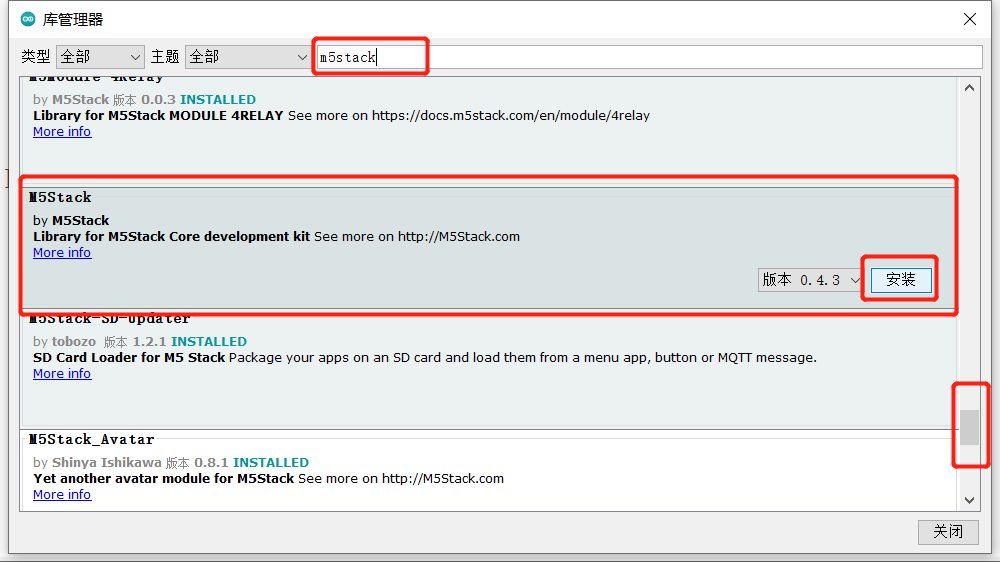This screenshot has width=1000, height=562.
Task: Expand the 版本 0.4.3 version dropdown
Action: pyautogui.click(x=810, y=281)
